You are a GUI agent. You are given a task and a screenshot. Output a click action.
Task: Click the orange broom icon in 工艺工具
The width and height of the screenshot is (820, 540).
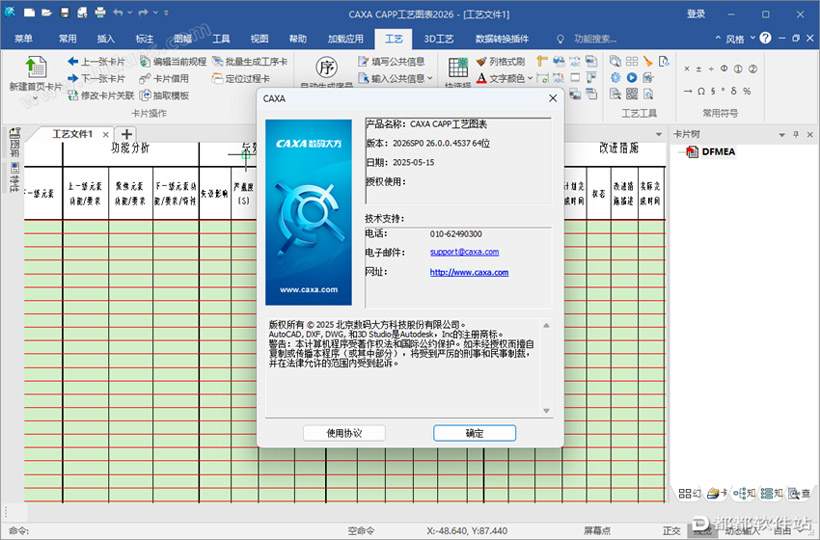tap(648, 62)
